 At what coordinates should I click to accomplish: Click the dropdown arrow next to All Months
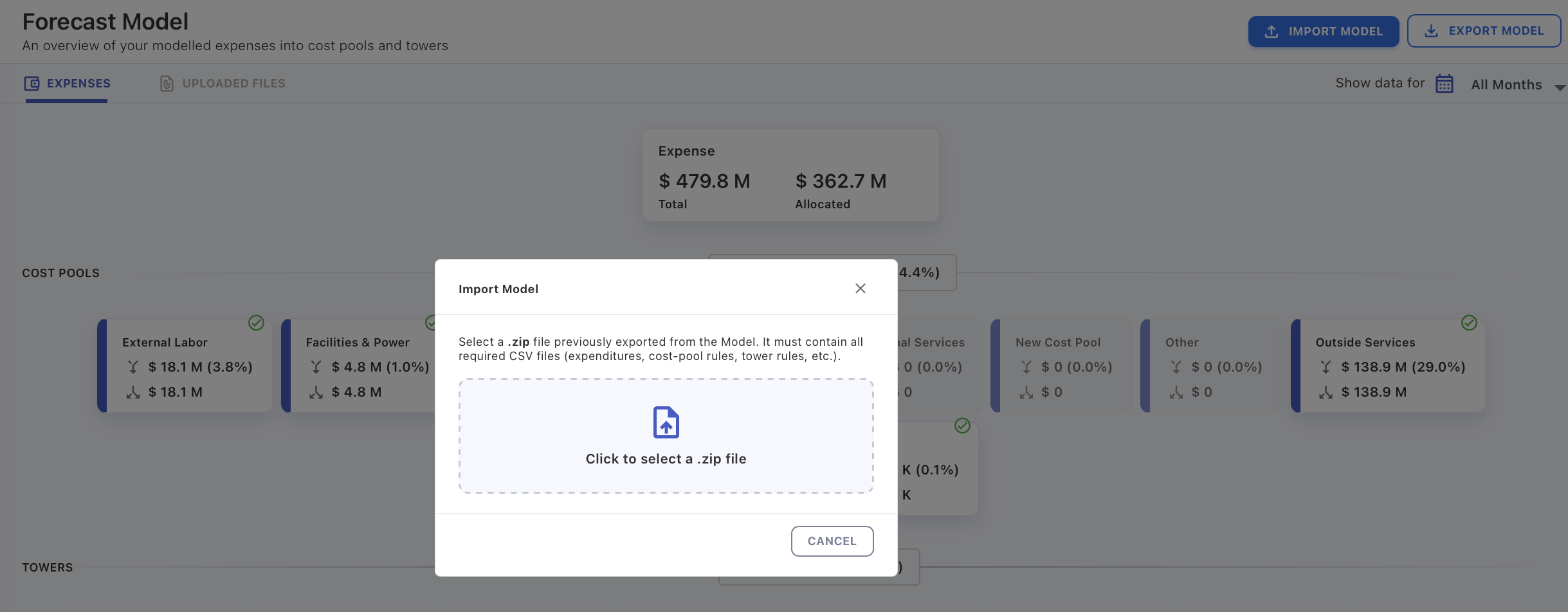1560,87
